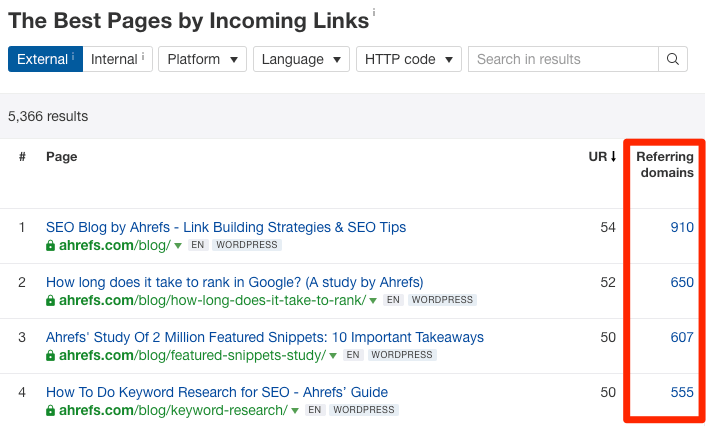Expand the URL arrow for the keyword-research page

coord(297,410)
